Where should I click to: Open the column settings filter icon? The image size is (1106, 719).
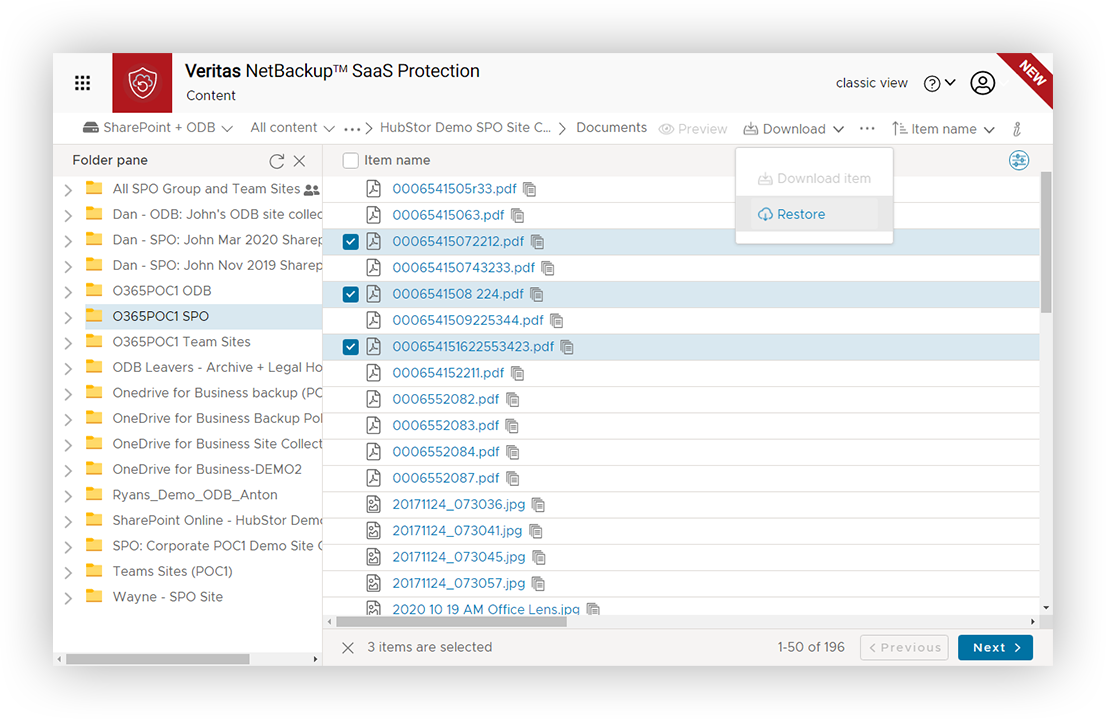(x=1019, y=160)
